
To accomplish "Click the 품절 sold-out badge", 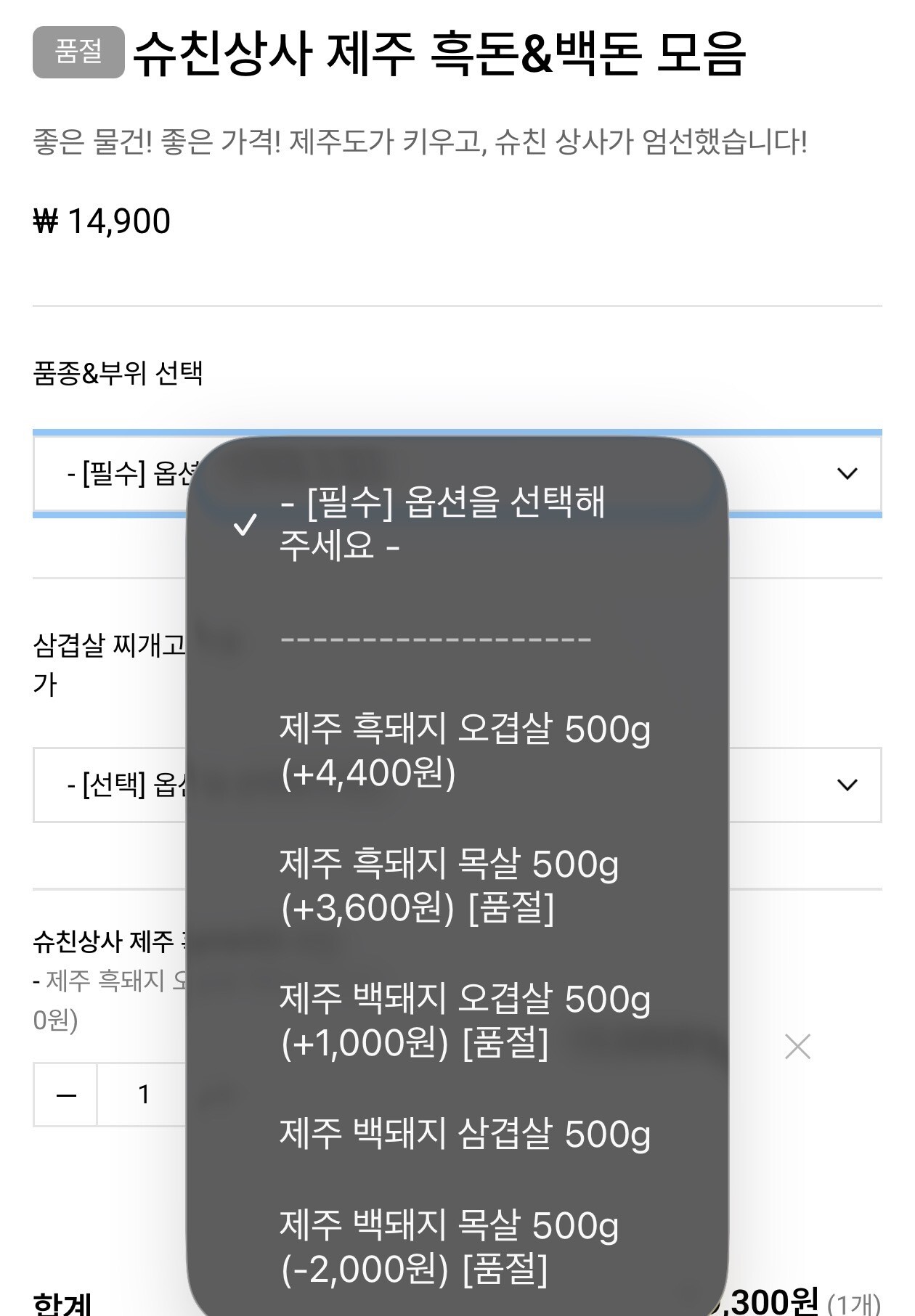I will pyautogui.click(x=78, y=52).
